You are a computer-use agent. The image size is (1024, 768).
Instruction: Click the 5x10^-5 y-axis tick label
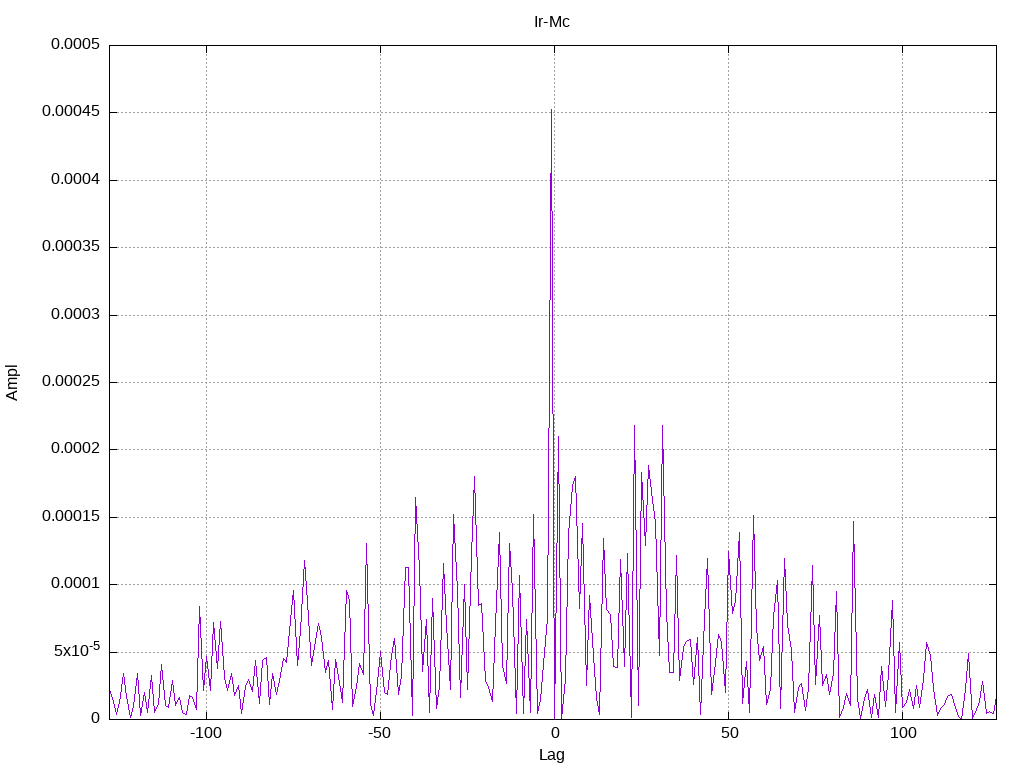pyautogui.click(x=77, y=650)
